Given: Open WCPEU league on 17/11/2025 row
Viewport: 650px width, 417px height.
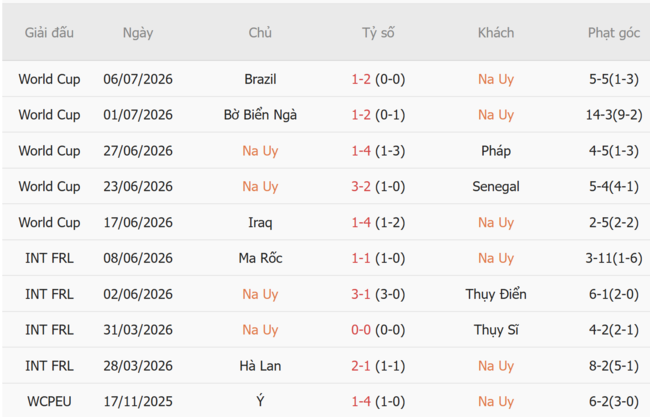Looking at the screenshot, I should (49, 401).
